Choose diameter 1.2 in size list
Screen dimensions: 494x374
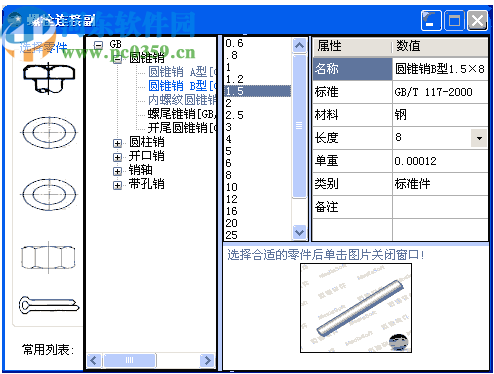pos(258,79)
